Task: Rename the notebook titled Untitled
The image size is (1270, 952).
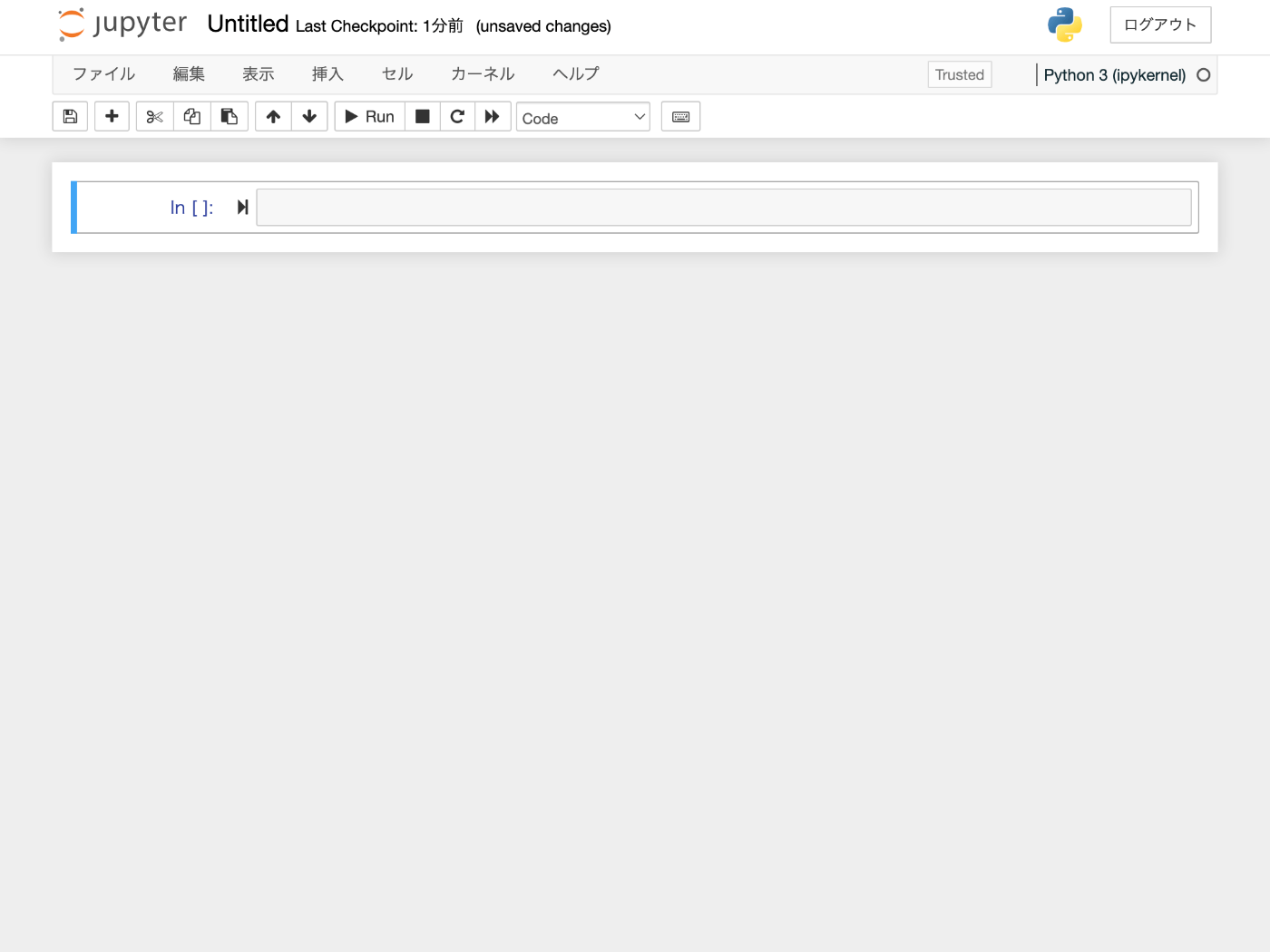Action: tap(248, 24)
